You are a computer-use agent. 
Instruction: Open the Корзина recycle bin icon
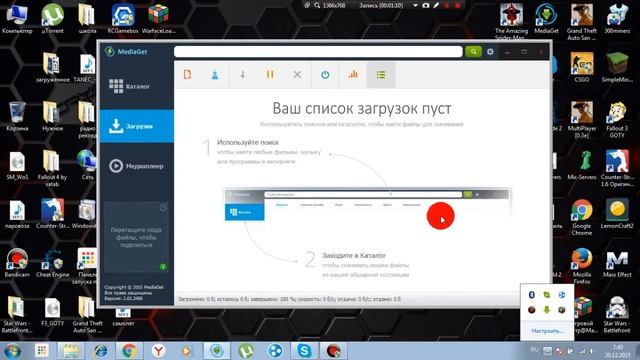point(17,116)
